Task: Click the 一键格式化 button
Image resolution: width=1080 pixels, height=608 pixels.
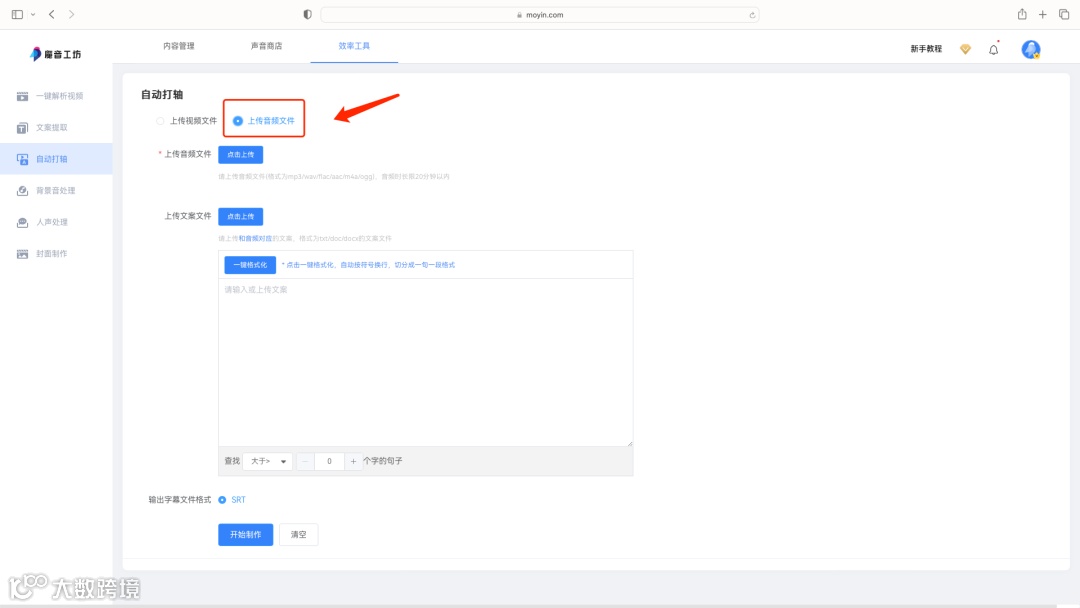Action: 250,265
